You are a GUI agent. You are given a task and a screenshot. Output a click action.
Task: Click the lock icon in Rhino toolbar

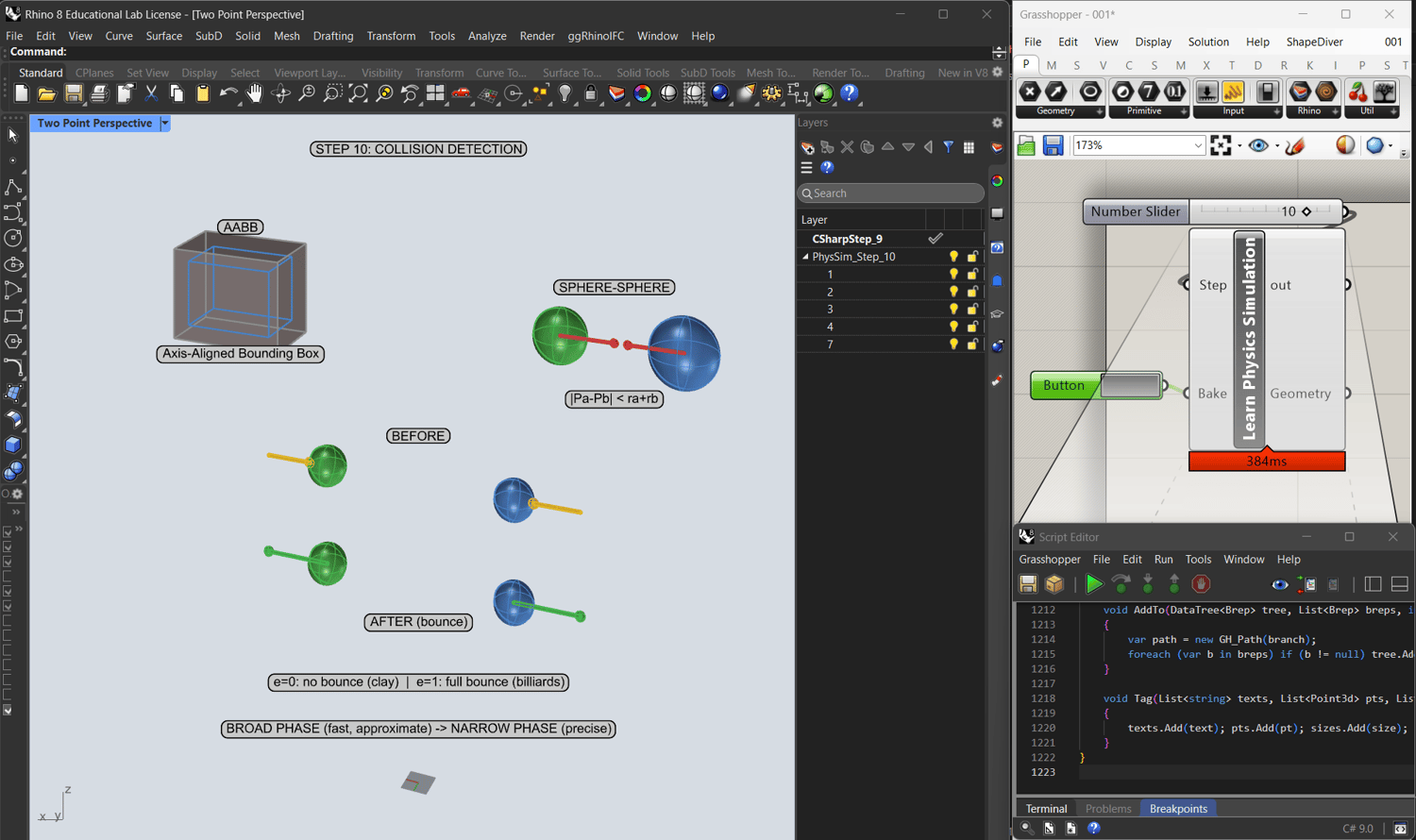[591, 93]
